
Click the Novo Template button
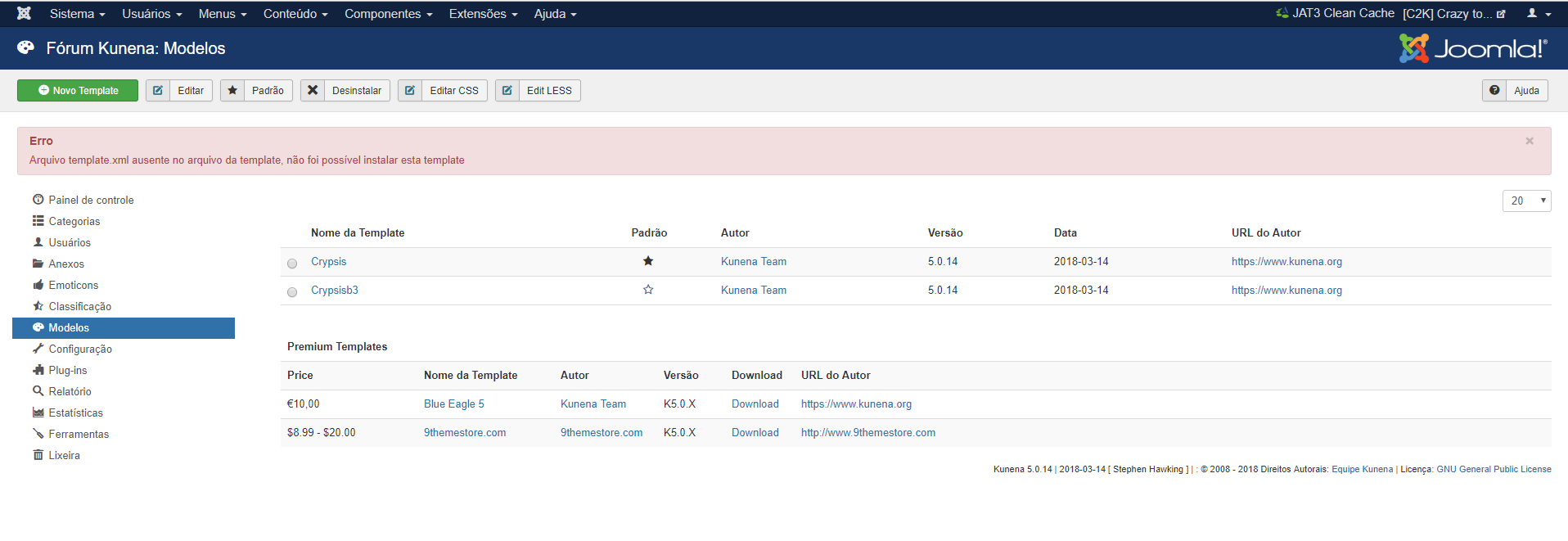(78, 91)
